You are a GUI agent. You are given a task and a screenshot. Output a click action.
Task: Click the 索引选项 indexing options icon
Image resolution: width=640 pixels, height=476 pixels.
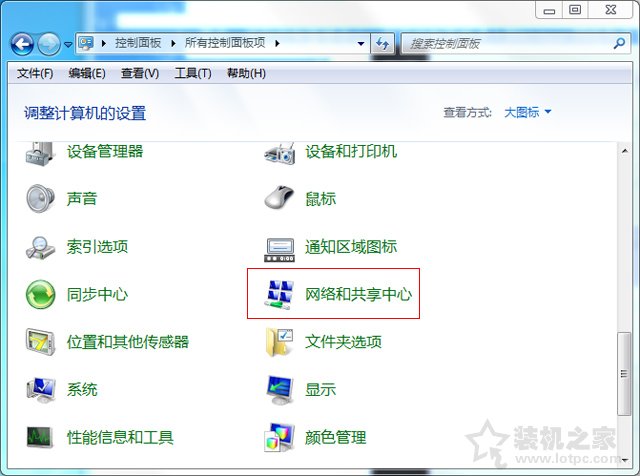(x=41, y=246)
